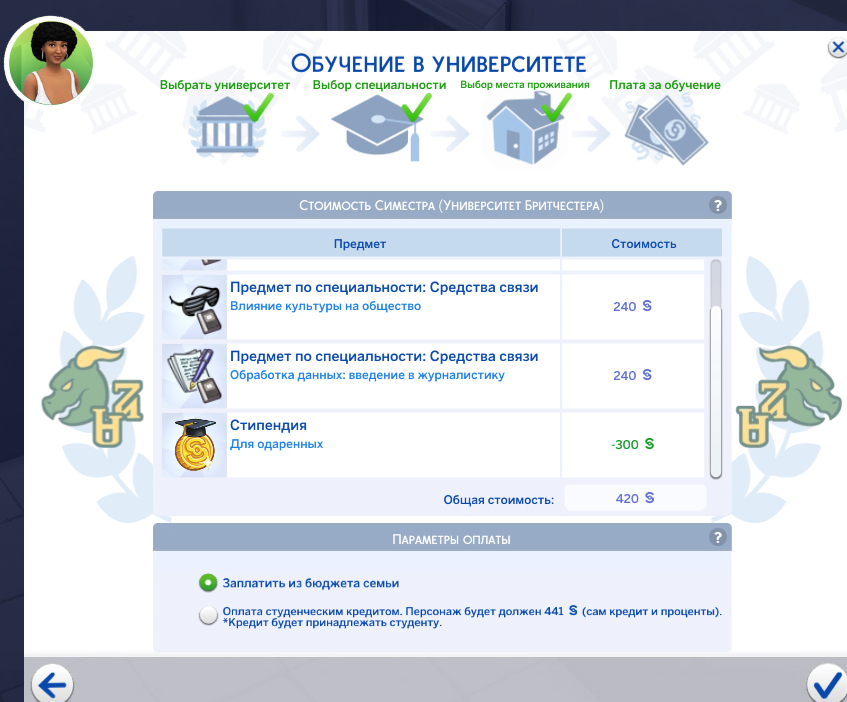Click the semester cost Britechester header
Viewport: 847px width, 702px height.
442,205
